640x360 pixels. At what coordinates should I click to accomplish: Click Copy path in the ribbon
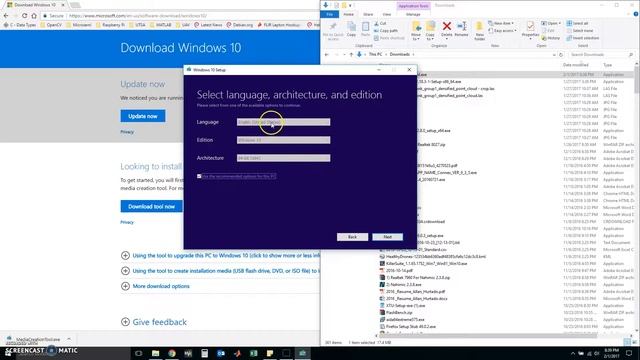(386, 31)
